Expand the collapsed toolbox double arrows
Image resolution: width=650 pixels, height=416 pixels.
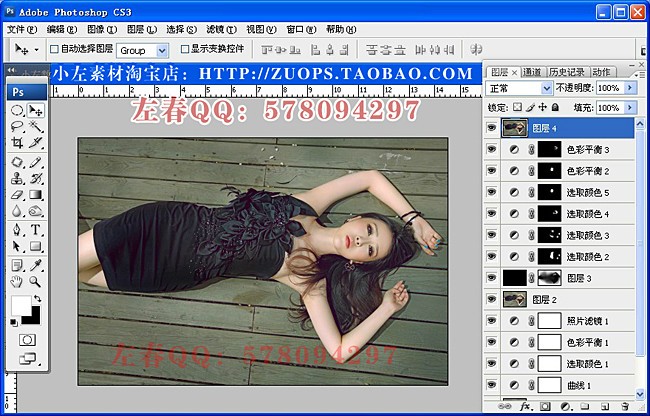coord(12,70)
